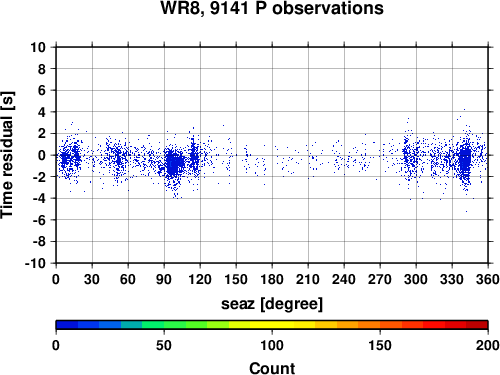500x375 pixels.
Task: Click the dense data cluster near seaz 100
Action: (x=174, y=163)
